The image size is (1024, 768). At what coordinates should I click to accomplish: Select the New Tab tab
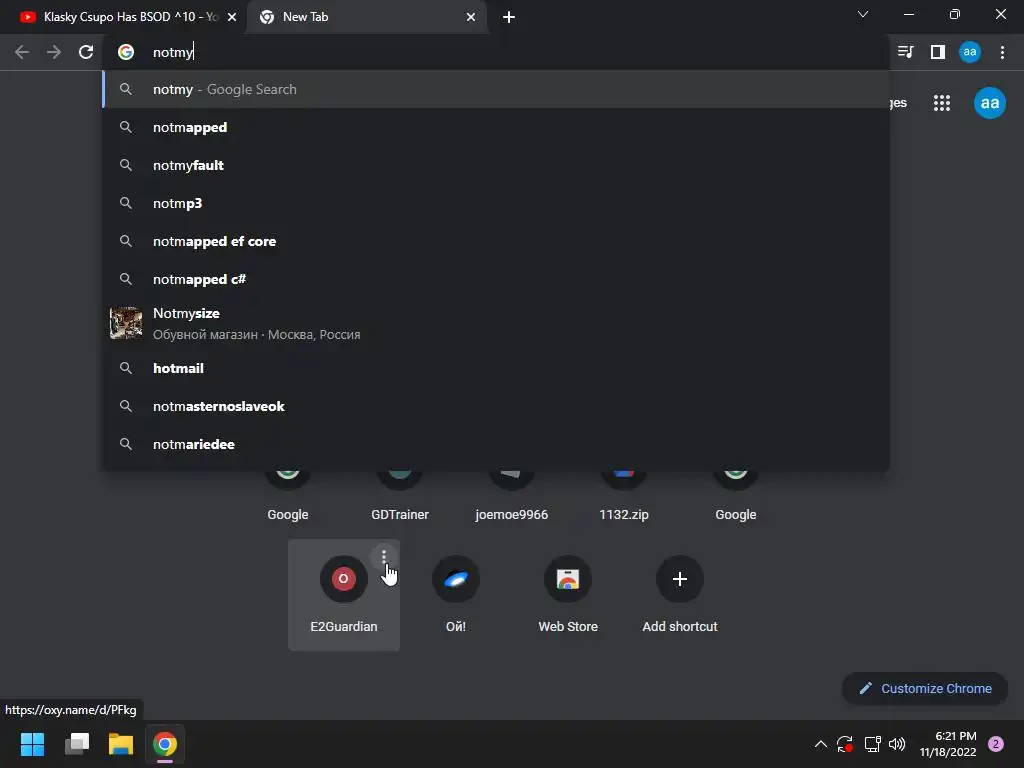point(366,17)
